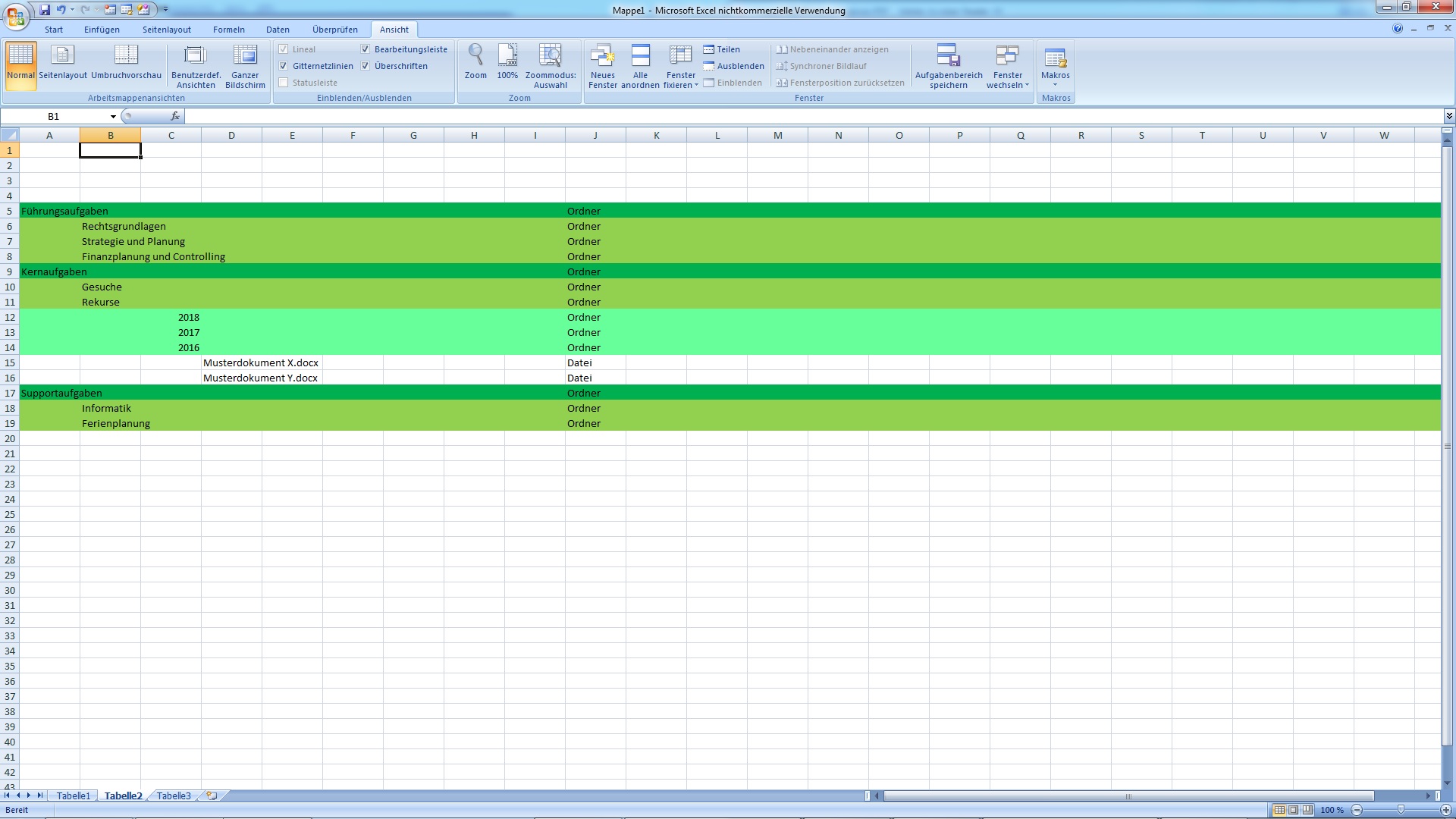Open the Zoom magnifier dialog
This screenshot has height=819, width=1456.
coord(475,56)
